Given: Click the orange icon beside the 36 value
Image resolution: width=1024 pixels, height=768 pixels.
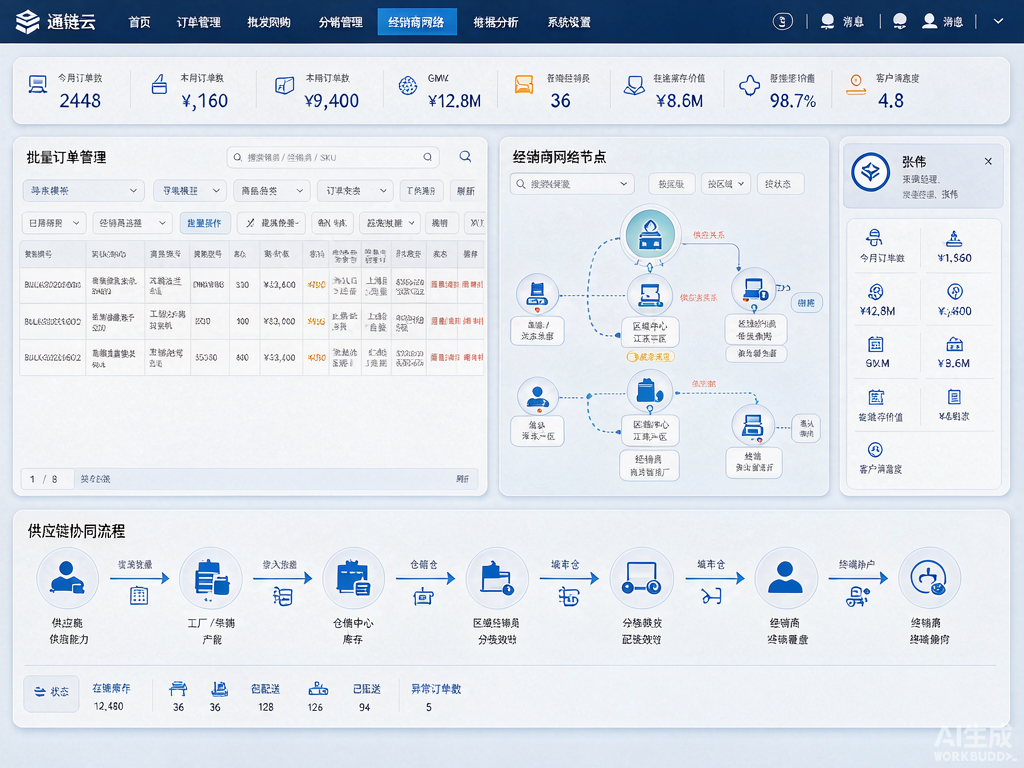Looking at the screenshot, I should pyautogui.click(x=524, y=84).
